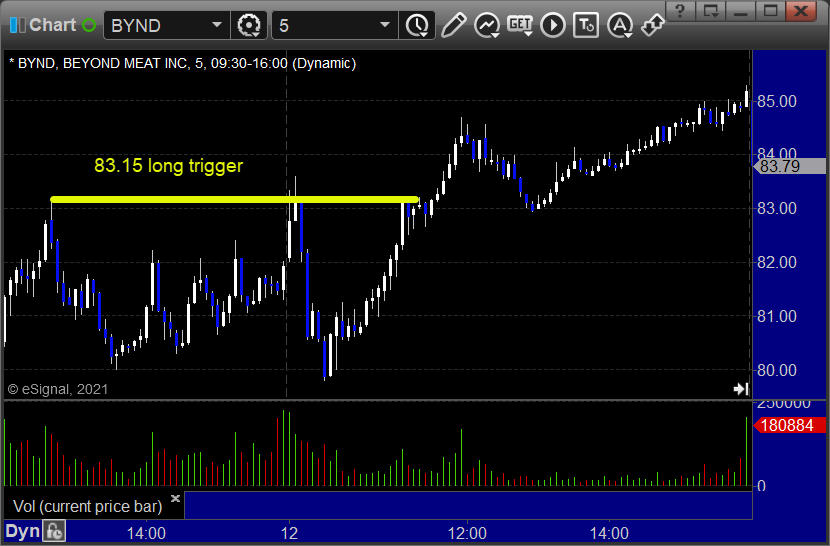
Task: Open the help question mark button
Action: [681, 11]
